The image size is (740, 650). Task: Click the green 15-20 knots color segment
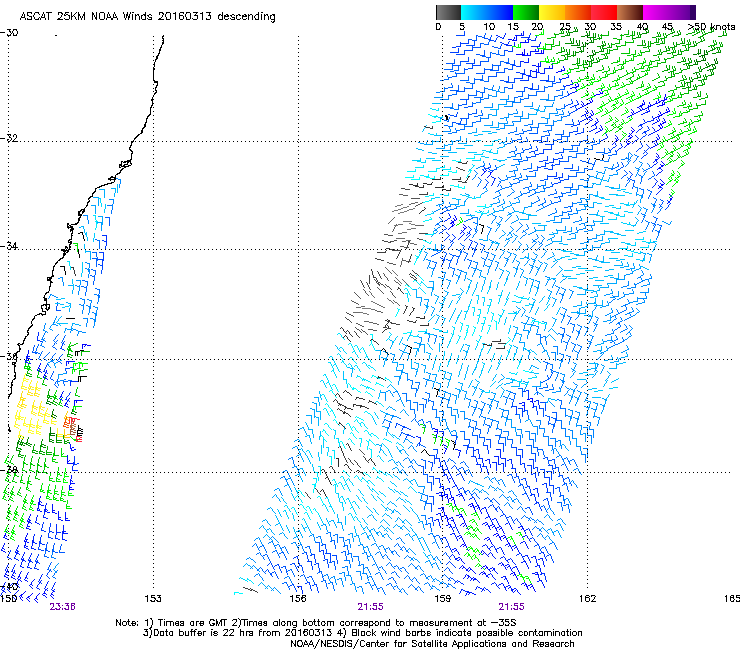click(526, 12)
